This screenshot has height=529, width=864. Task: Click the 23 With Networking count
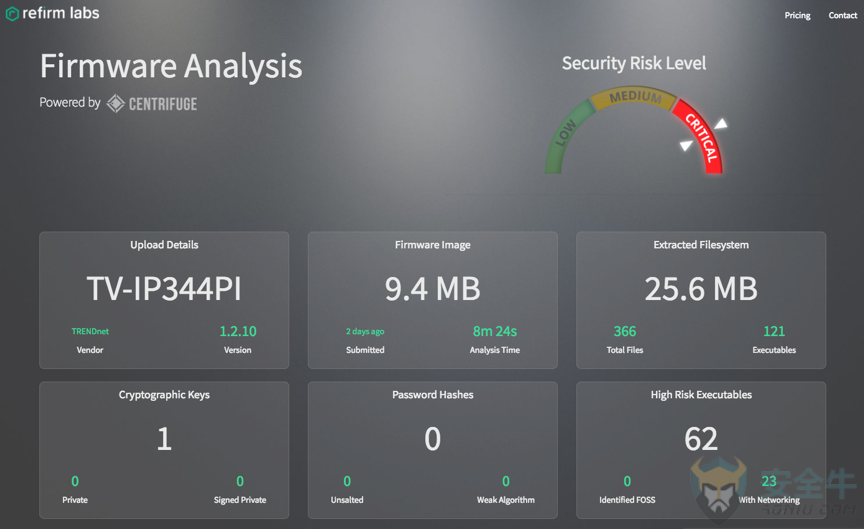pyautogui.click(x=769, y=481)
